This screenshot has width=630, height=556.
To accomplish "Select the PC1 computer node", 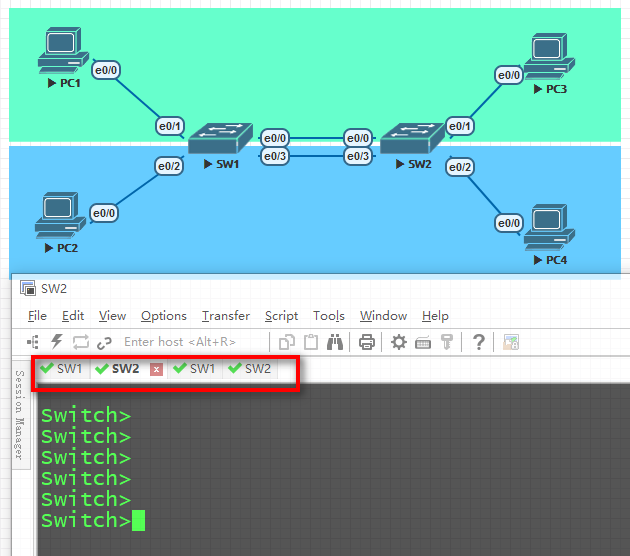I will (x=63, y=51).
